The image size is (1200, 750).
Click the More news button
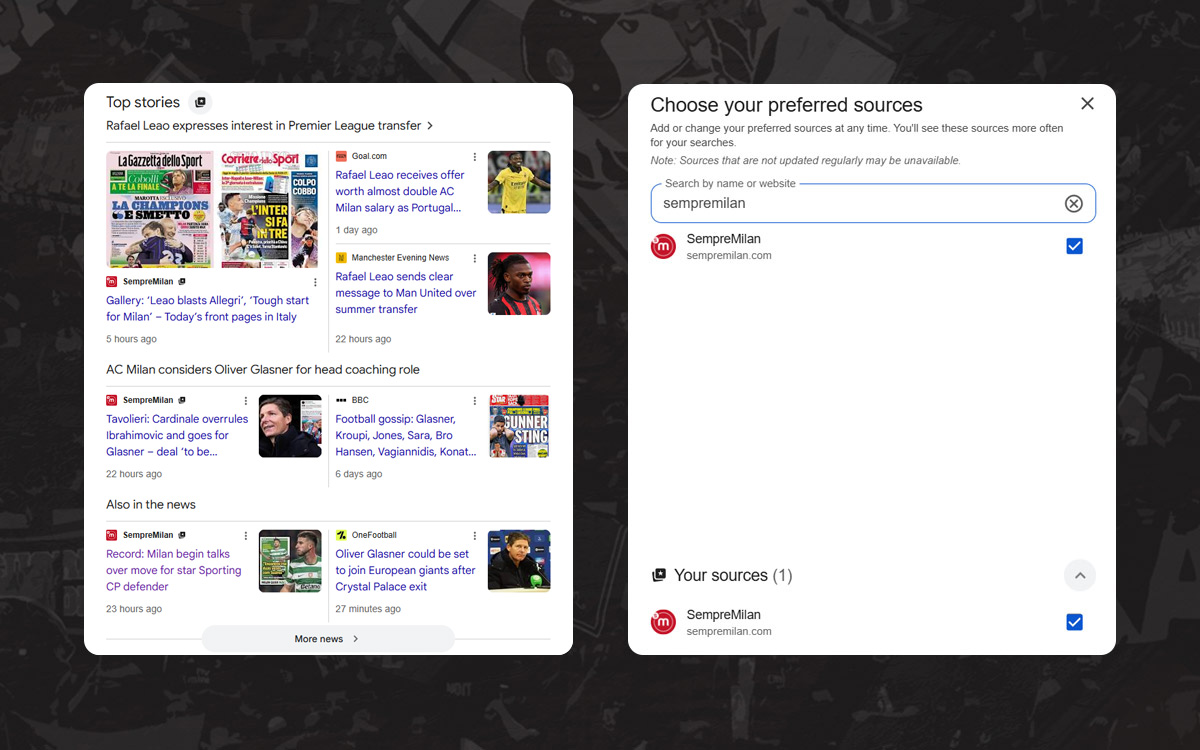coord(328,638)
